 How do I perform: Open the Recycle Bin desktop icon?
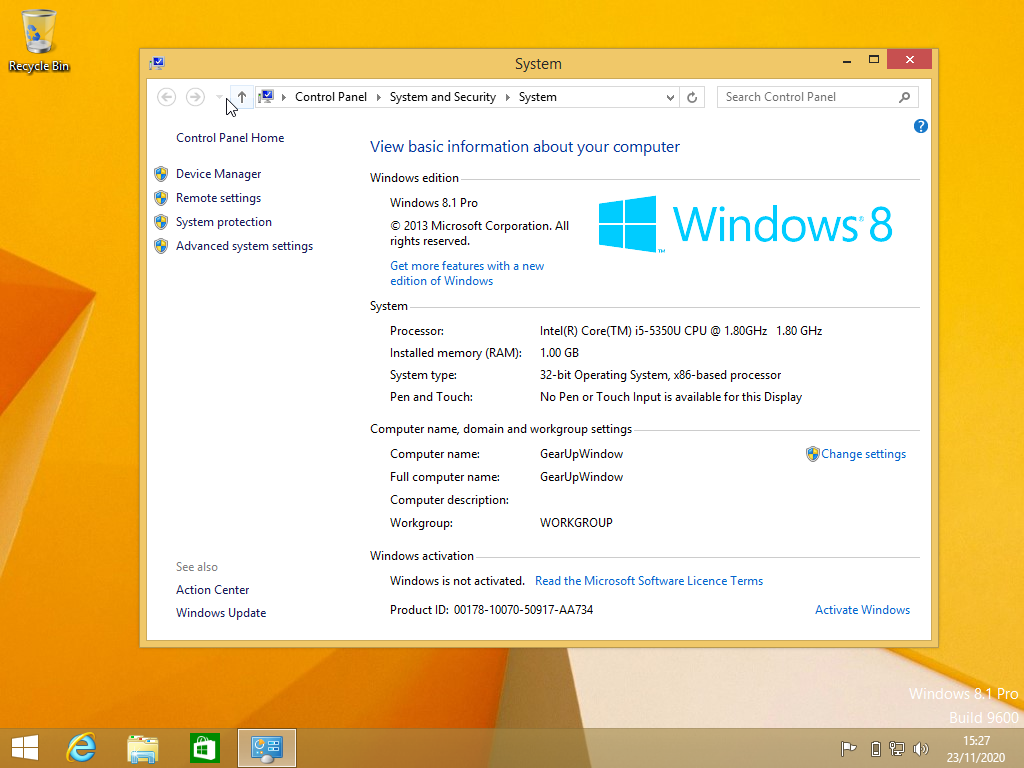39,40
